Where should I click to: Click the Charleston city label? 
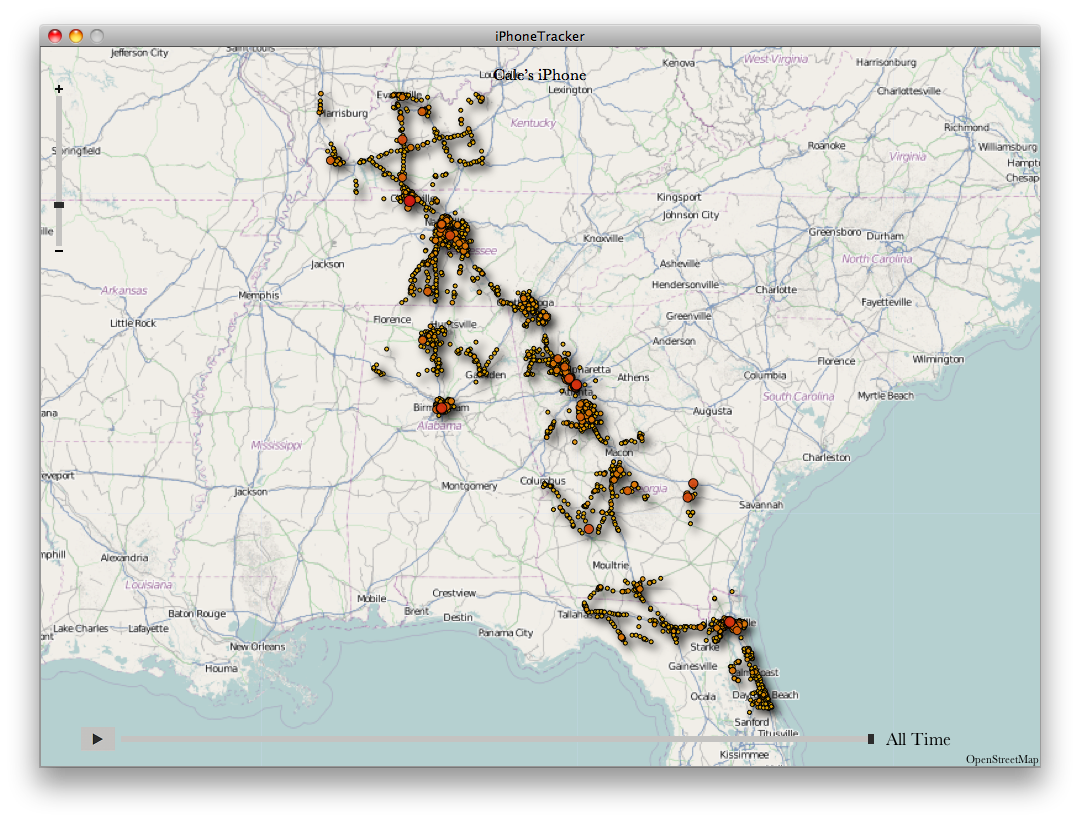pyautogui.click(x=826, y=458)
